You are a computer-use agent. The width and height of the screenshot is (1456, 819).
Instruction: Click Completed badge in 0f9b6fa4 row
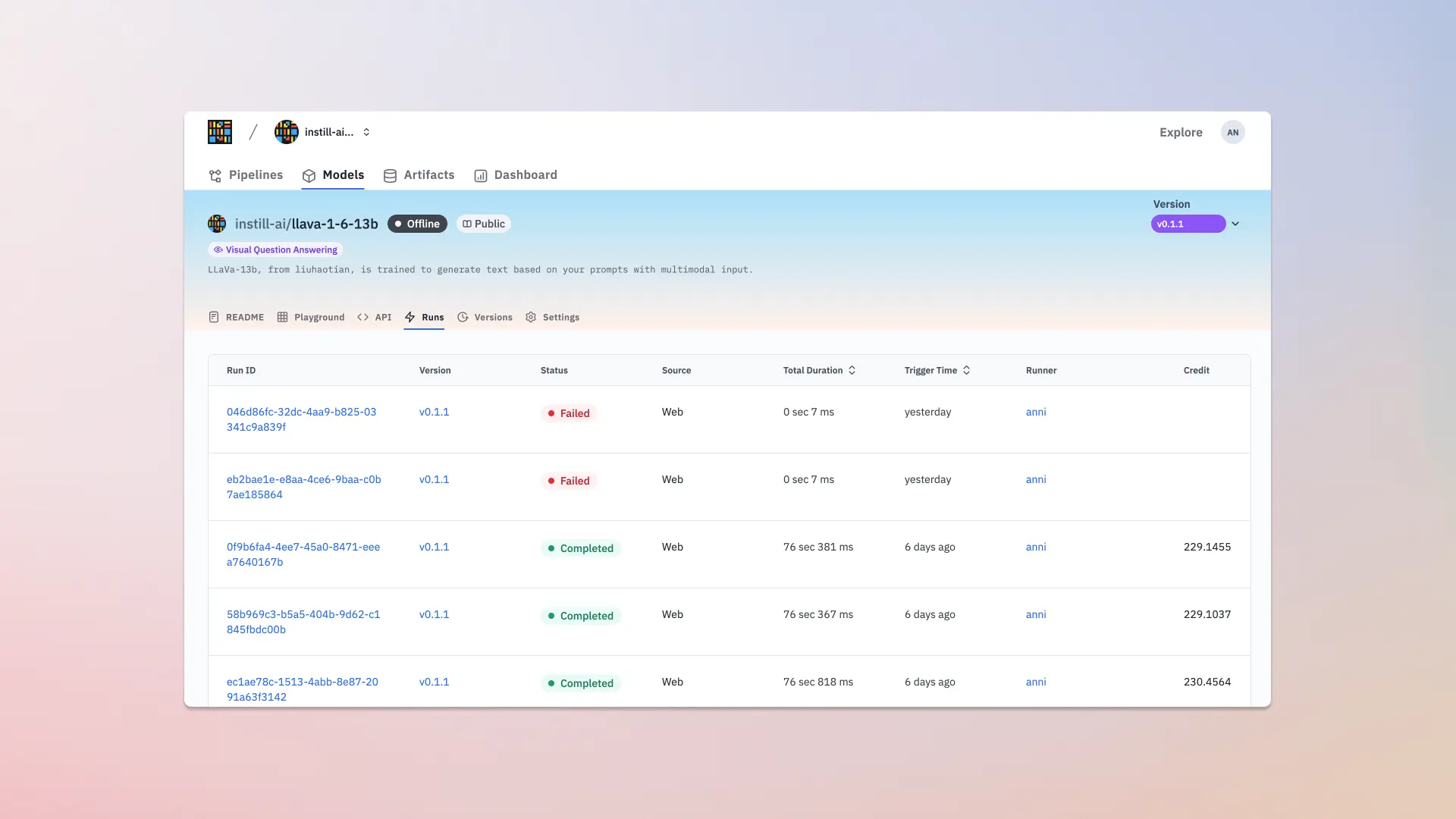tap(581, 548)
